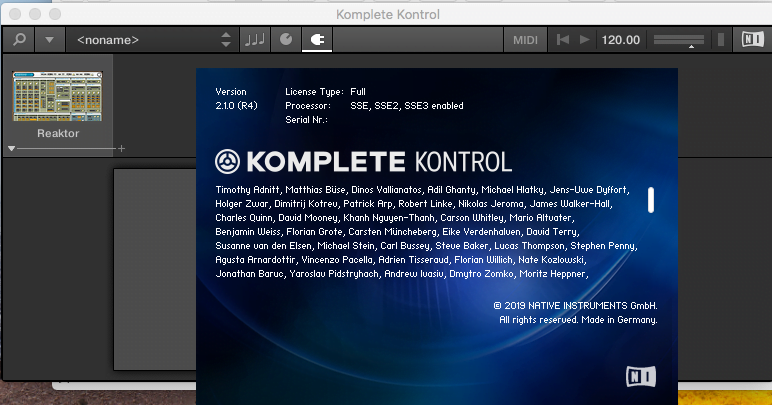Click the 2019 NATIVE INSTRUMENTS GmbH copyright text
This screenshot has height=405, width=772.
[x=576, y=306]
